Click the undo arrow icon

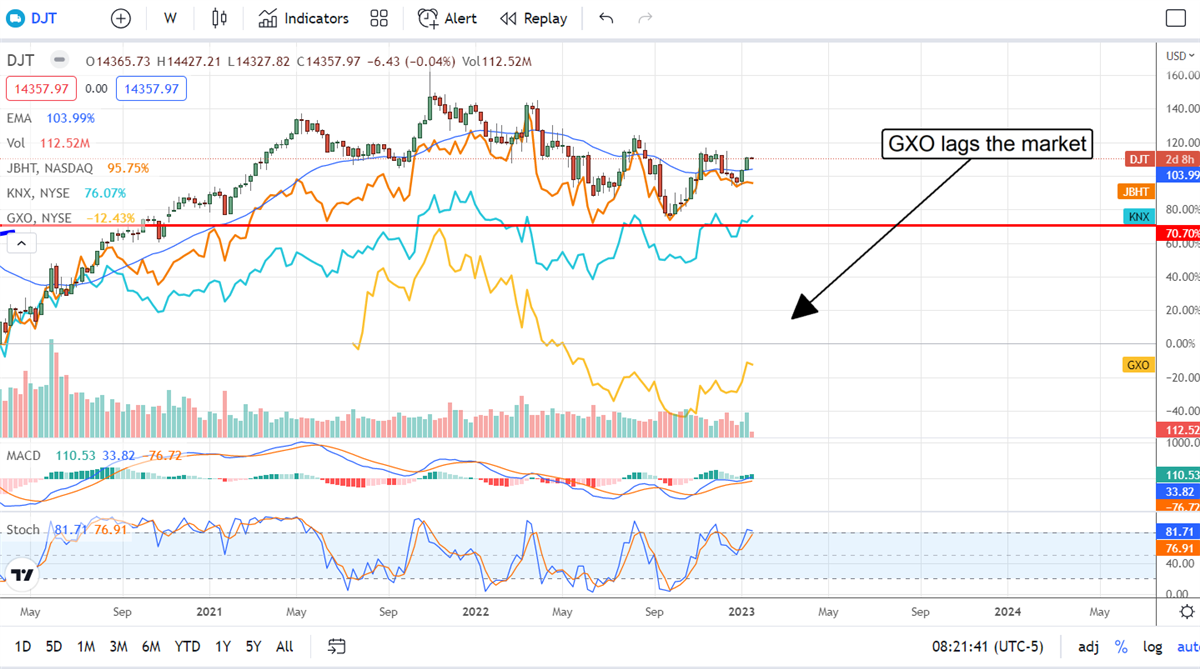[606, 18]
